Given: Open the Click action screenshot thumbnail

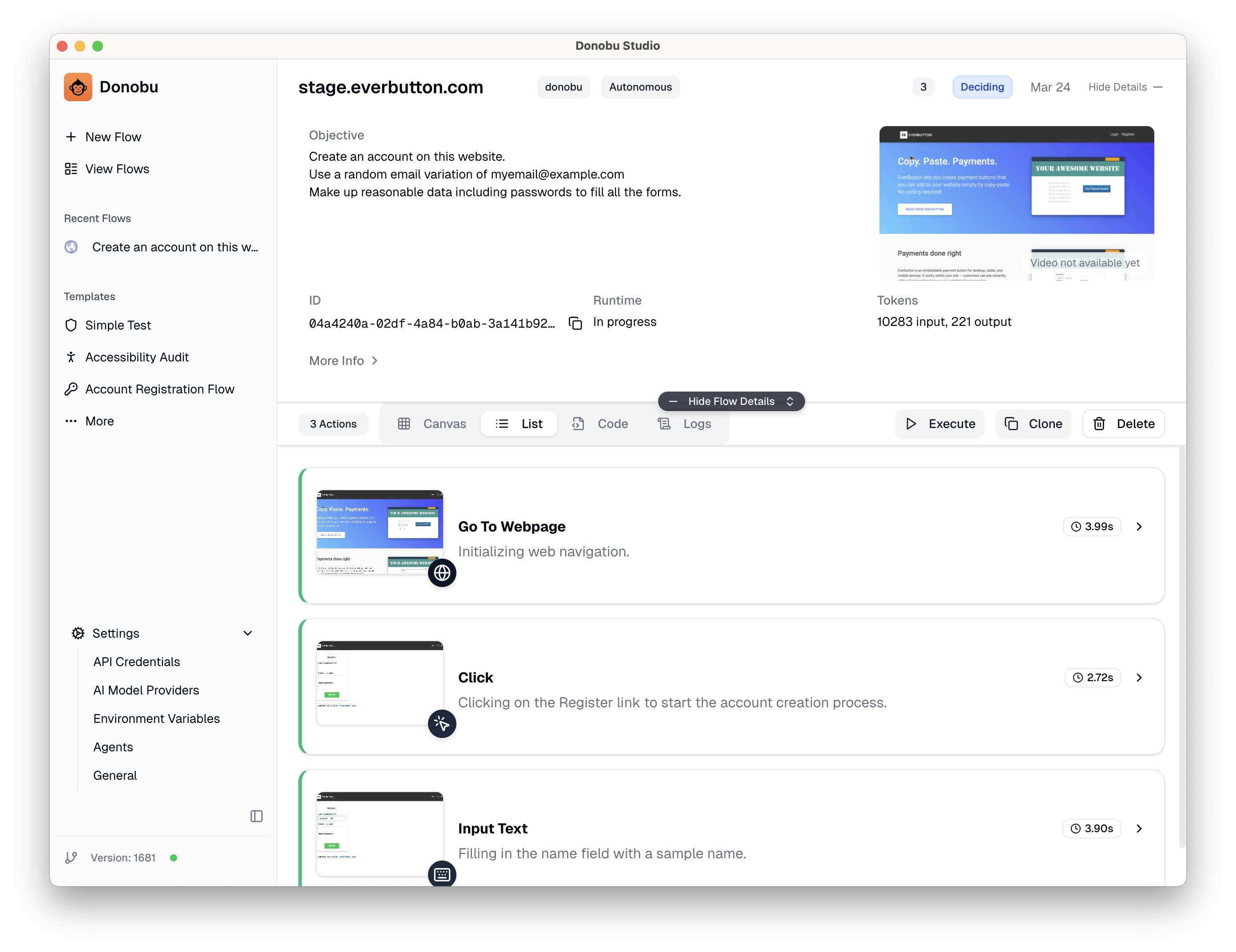Looking at the screenshot, I should 380,683.
